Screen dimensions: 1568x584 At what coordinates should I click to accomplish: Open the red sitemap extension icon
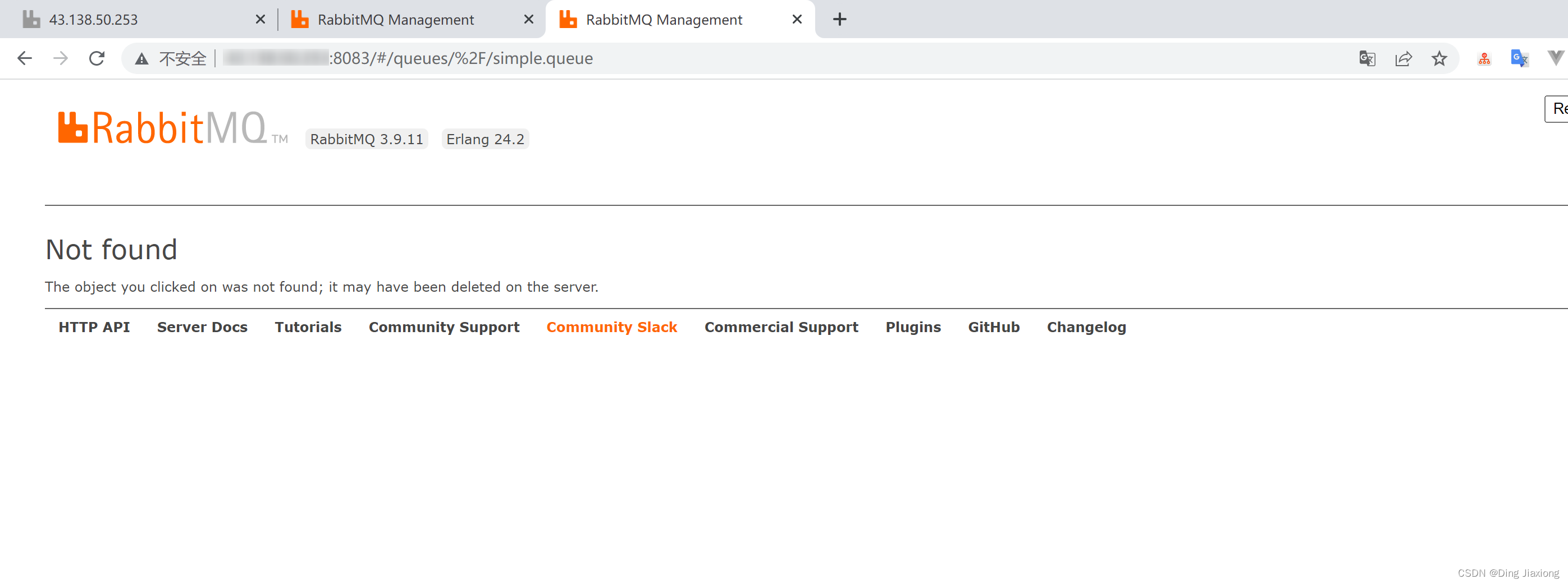1484,59
